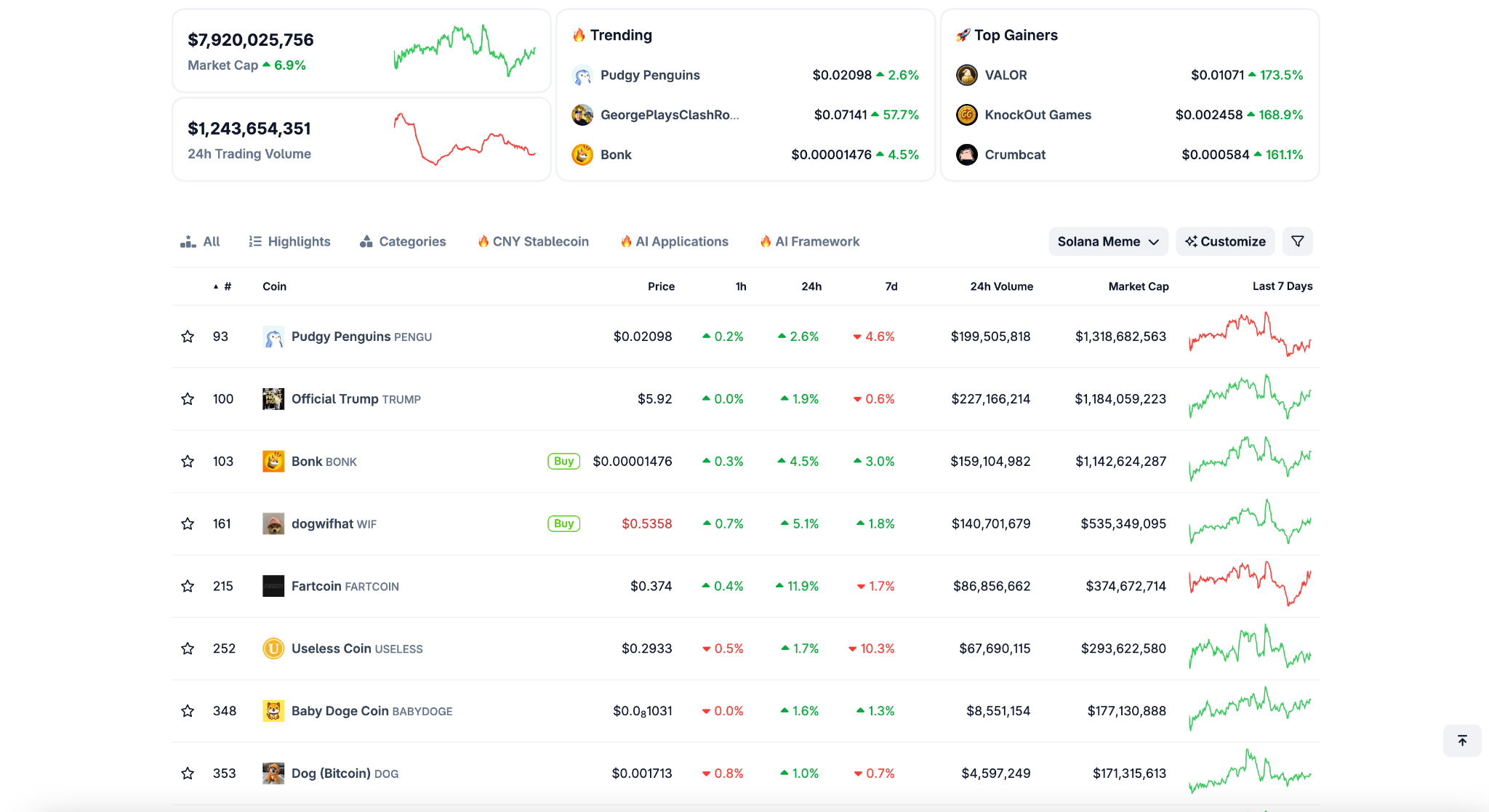
Task: Favorite Pudgy Penguins with the star
Action: pyautogui.click(x=188, y=337)
